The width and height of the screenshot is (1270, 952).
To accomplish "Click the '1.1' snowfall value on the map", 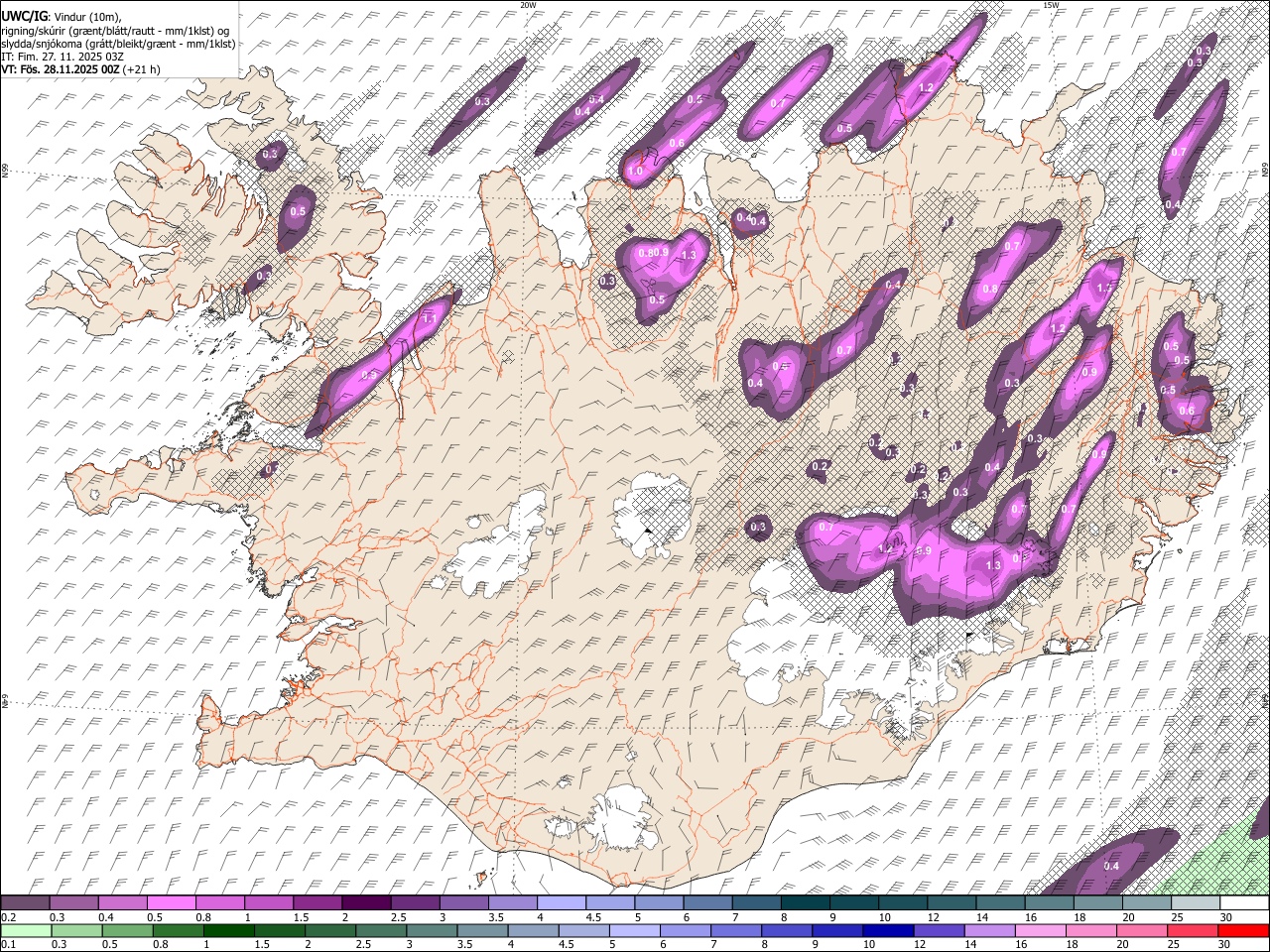I will [430, 318].
